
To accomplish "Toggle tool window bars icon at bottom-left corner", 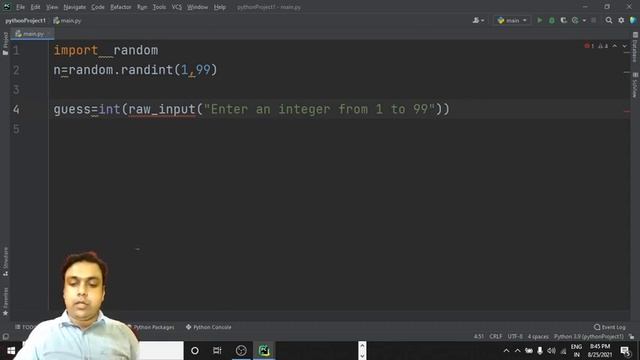I will tap(6, 337).
